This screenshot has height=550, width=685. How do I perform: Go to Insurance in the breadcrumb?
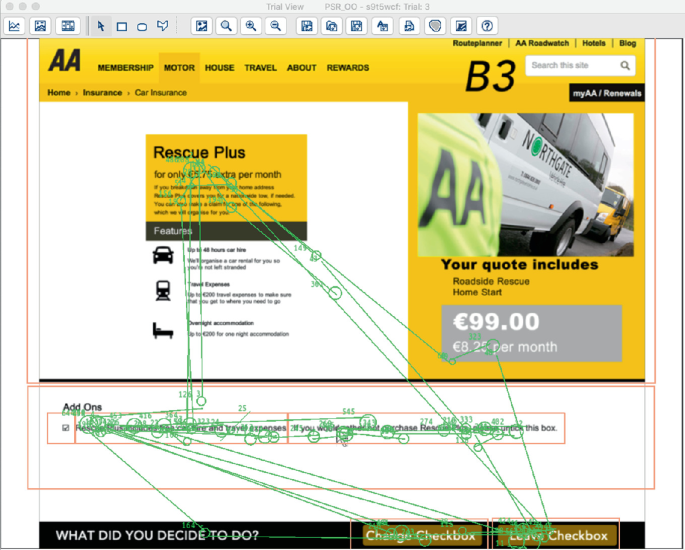(102, 93)
